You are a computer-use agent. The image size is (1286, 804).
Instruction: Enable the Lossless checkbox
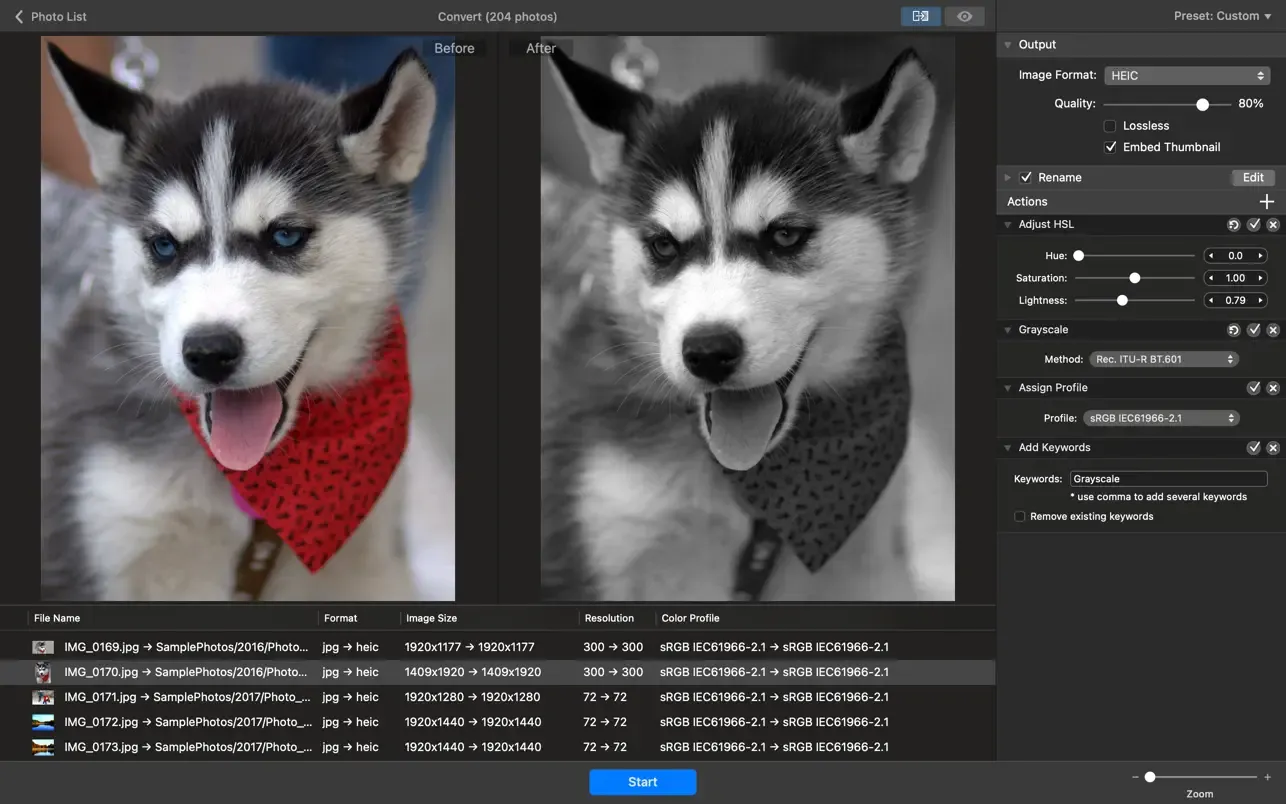coord(1110,126)
